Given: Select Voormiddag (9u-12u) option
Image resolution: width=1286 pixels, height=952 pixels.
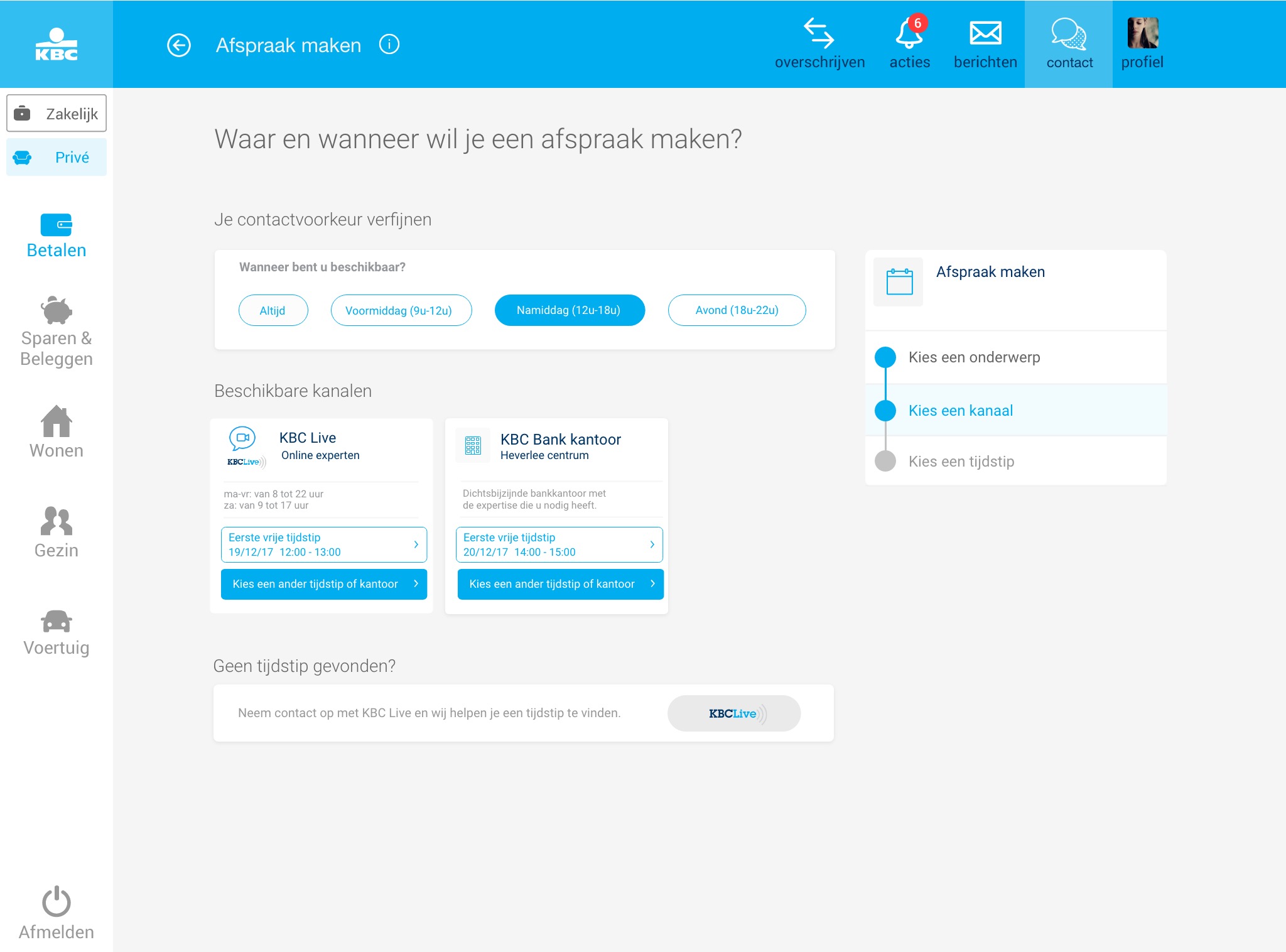Looking at the screenshot, I should (401, 310).
